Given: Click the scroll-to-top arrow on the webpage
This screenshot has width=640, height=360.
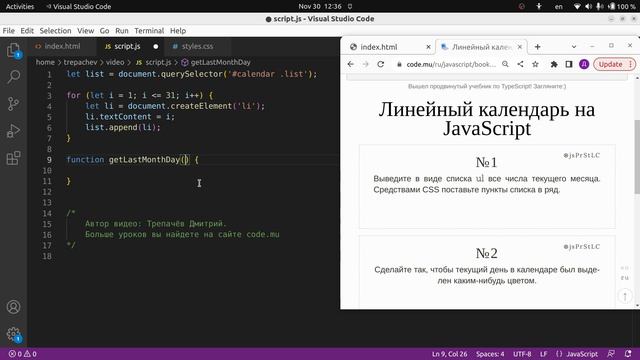Looking at the screenshot, I should click(x=625, y=296).
